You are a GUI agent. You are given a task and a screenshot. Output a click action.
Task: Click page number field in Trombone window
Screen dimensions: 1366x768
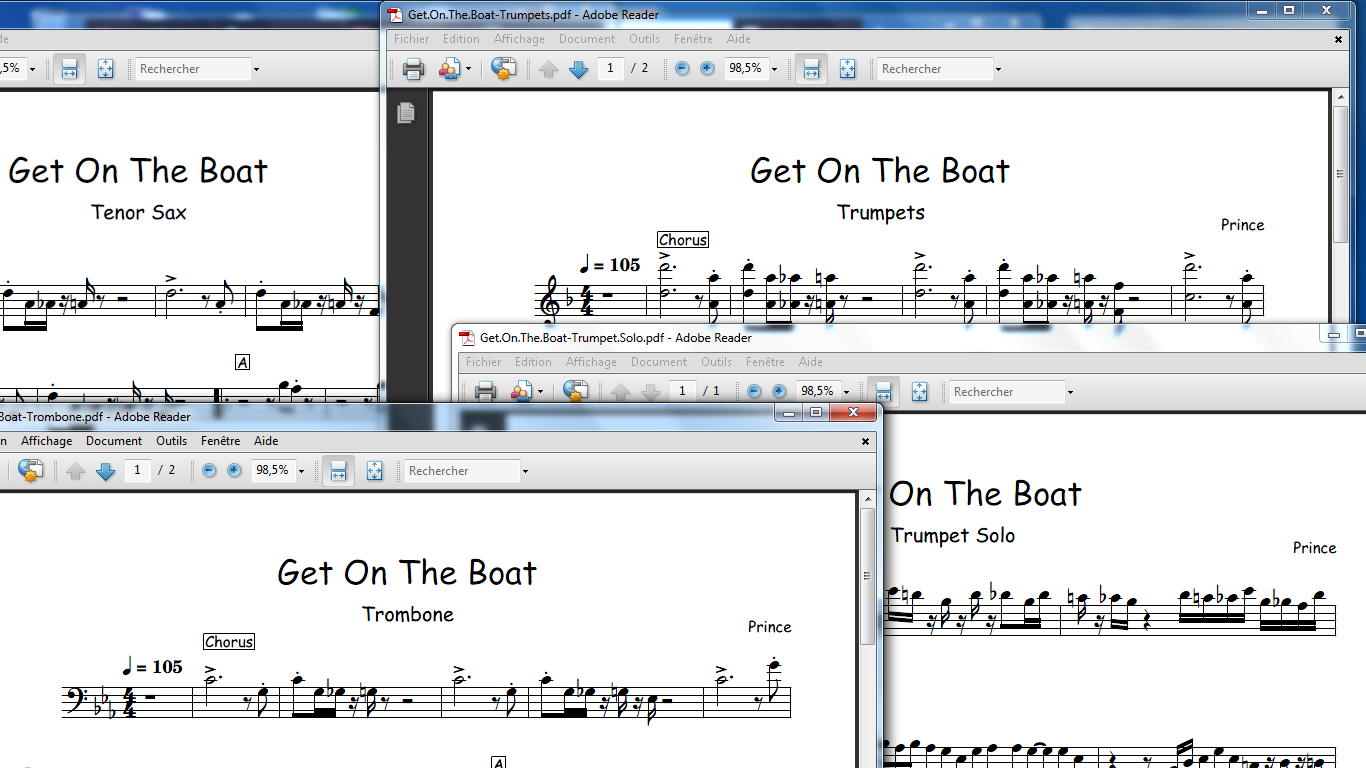(137, 471)
